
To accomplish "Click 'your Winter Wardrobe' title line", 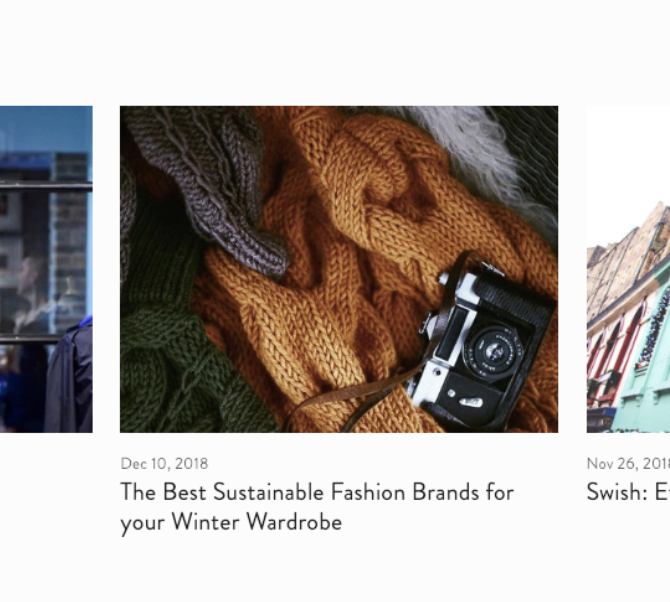I will click(231, 522).
